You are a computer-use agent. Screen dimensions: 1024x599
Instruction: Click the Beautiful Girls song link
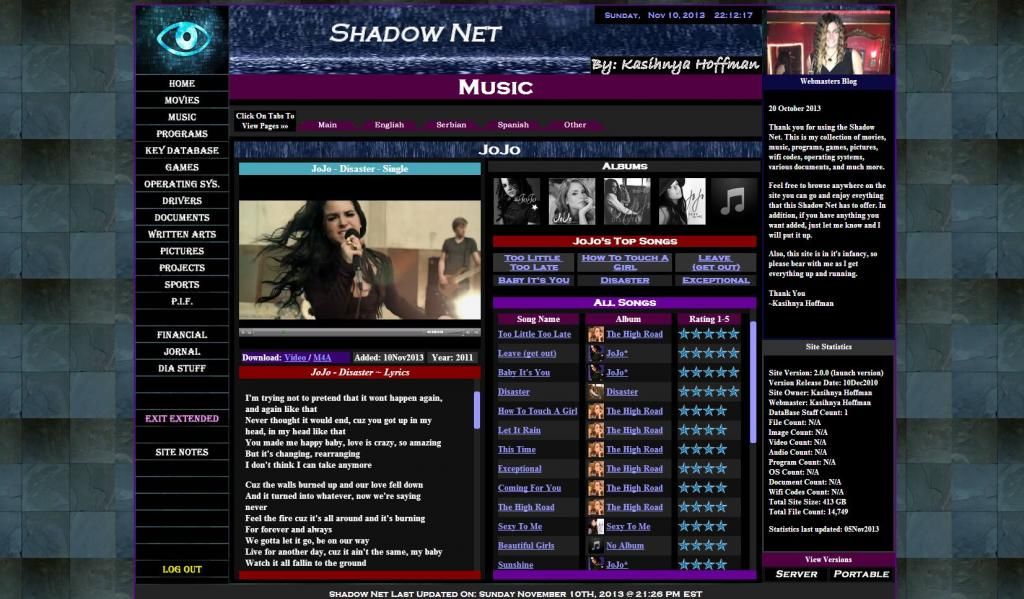point(526,546)
